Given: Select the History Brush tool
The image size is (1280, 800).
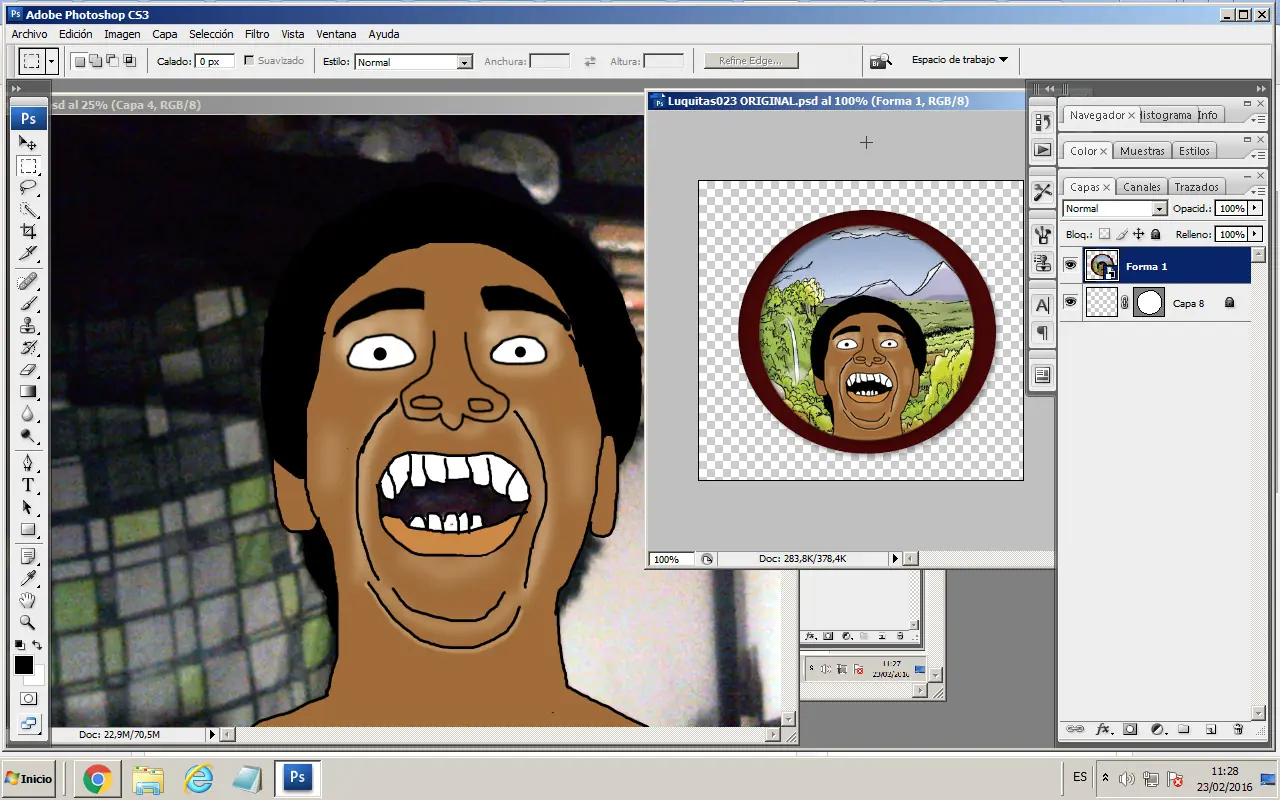Looking at the screenshot, I should [x=28, y=347].
